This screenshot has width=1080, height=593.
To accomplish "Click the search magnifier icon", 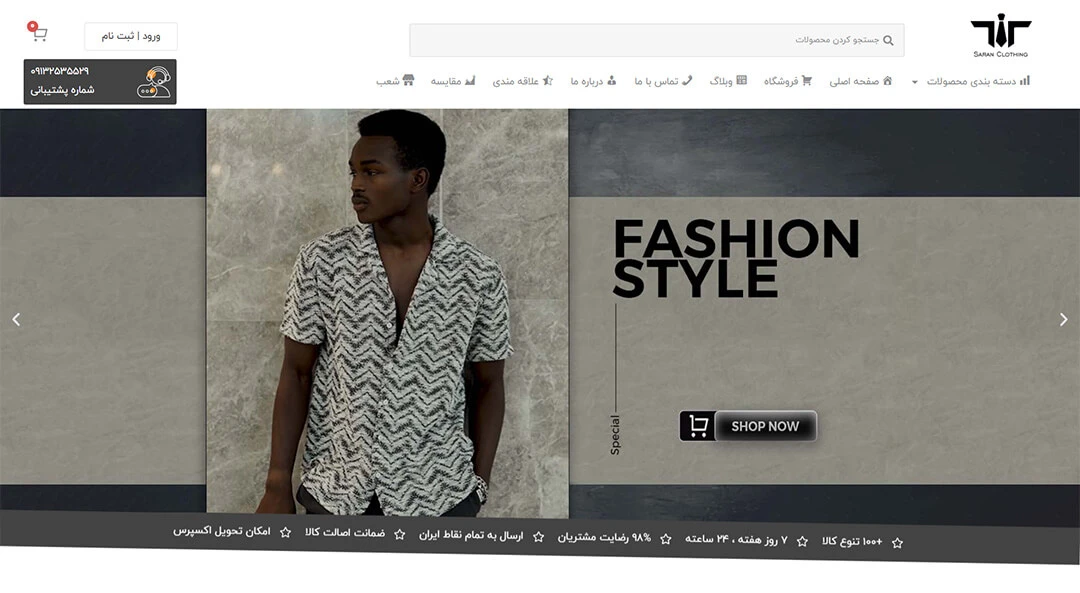I will (x=888, y=41).
